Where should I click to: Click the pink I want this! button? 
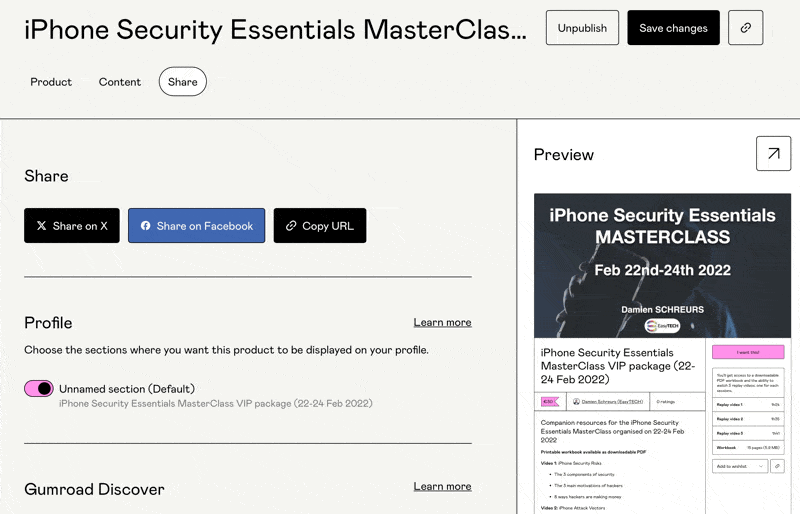747,352
